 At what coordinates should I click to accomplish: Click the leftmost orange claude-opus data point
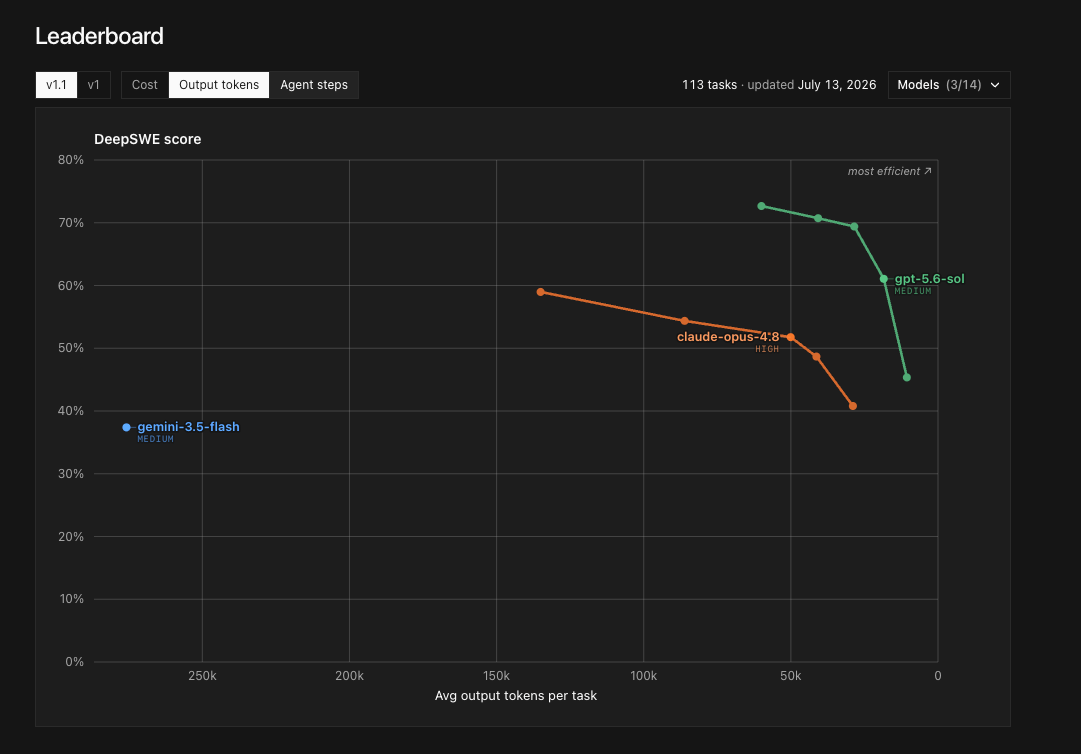pyautogui.click(x=540, y=292)
